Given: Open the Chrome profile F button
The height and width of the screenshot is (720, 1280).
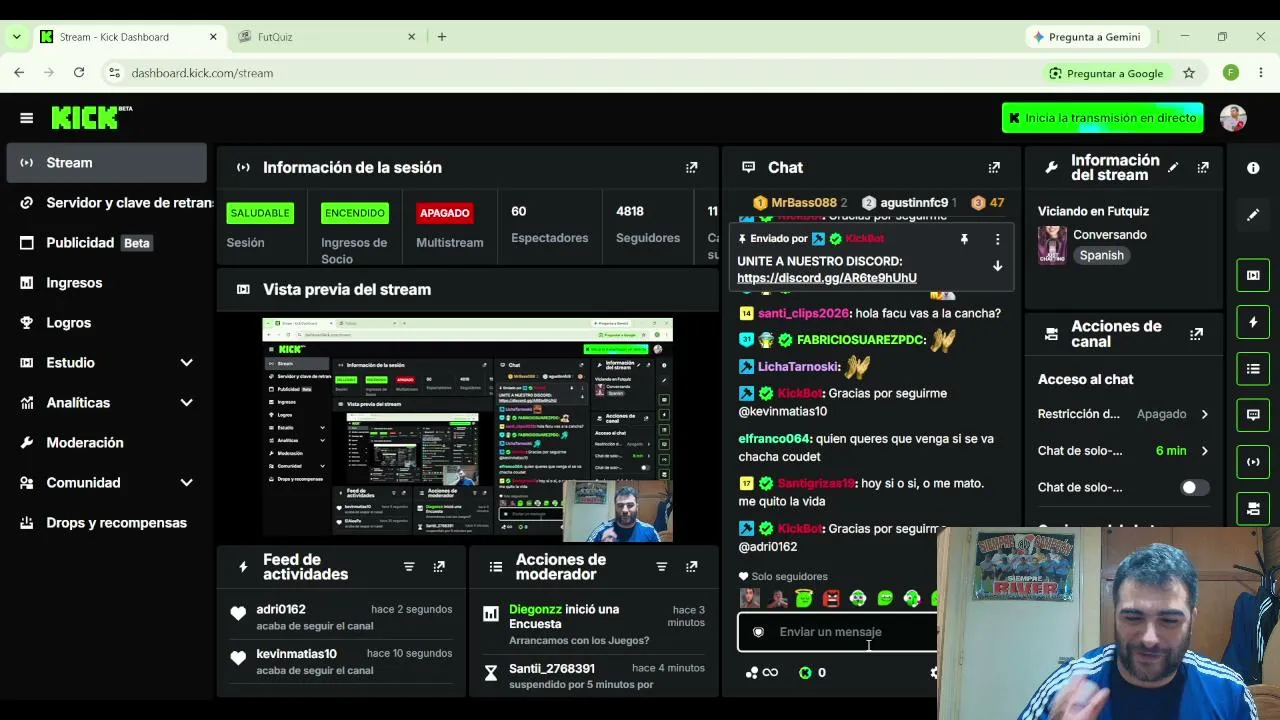Looking at the screenshot, I should [1231, 73].
